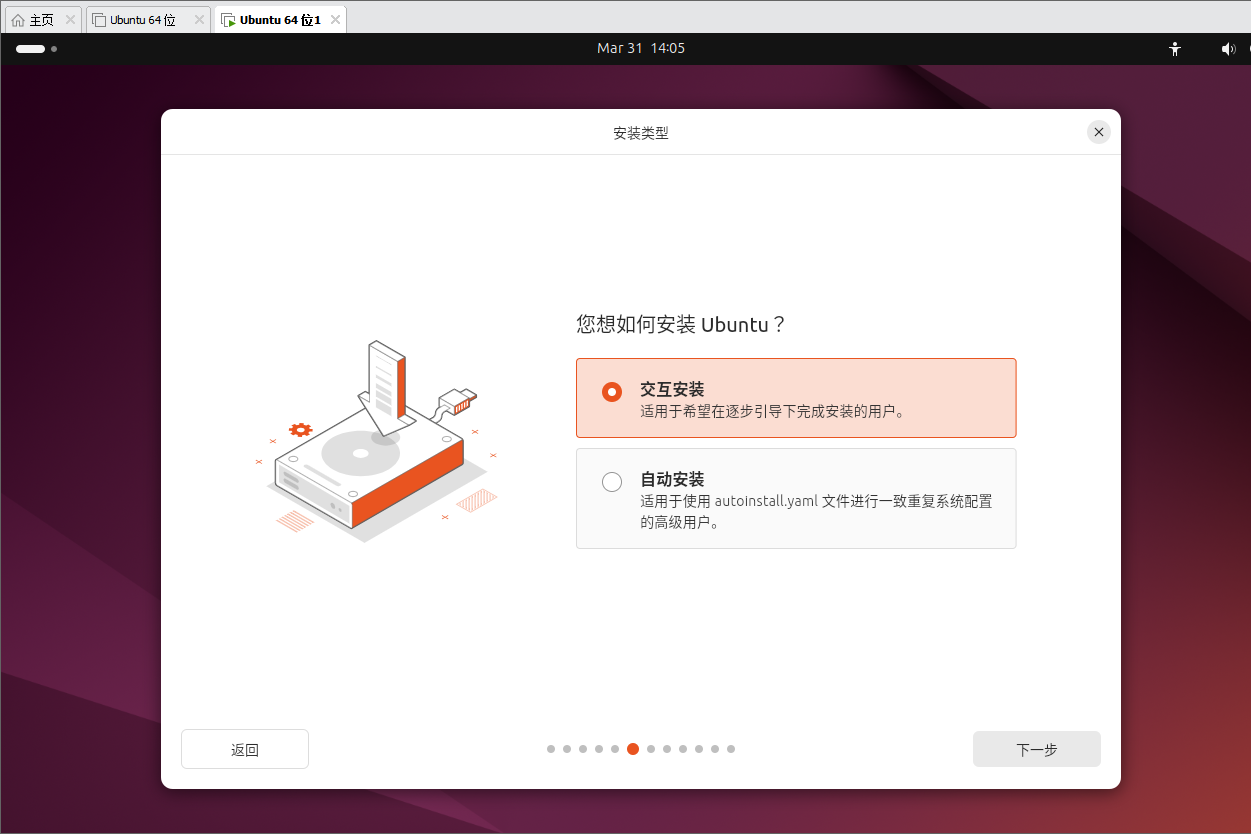
Task: Click the 返回 button
Action: click(x=245, y=749)
